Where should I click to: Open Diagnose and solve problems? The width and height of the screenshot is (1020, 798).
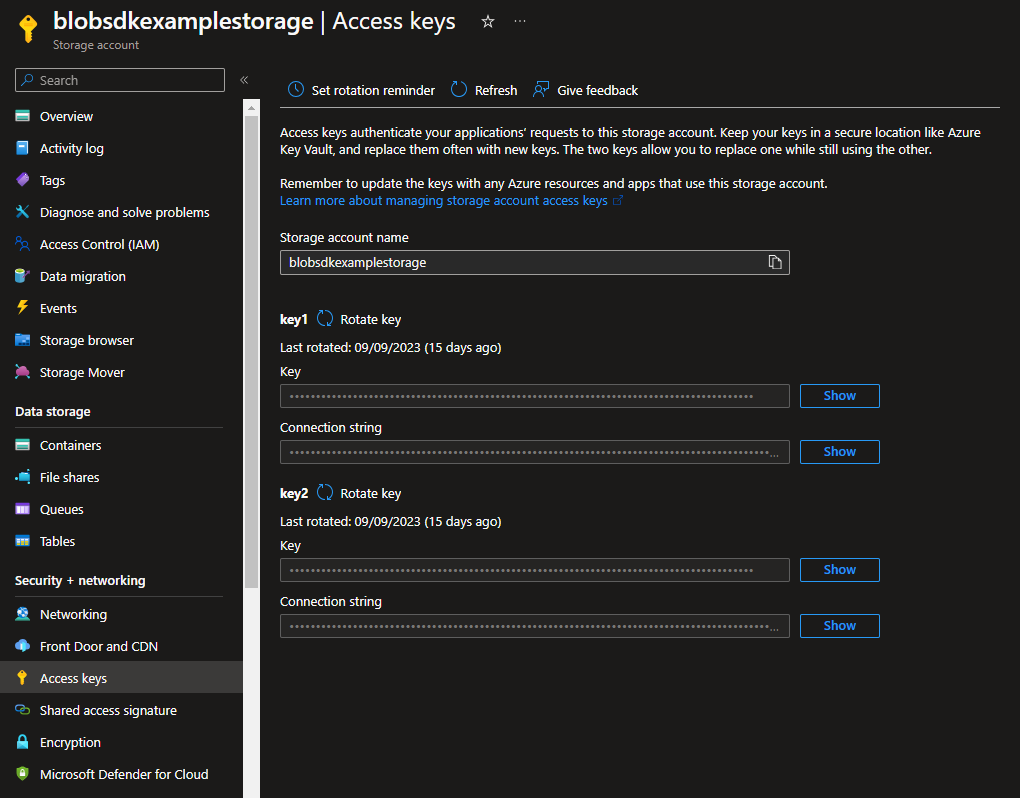[x=123, y=212]
